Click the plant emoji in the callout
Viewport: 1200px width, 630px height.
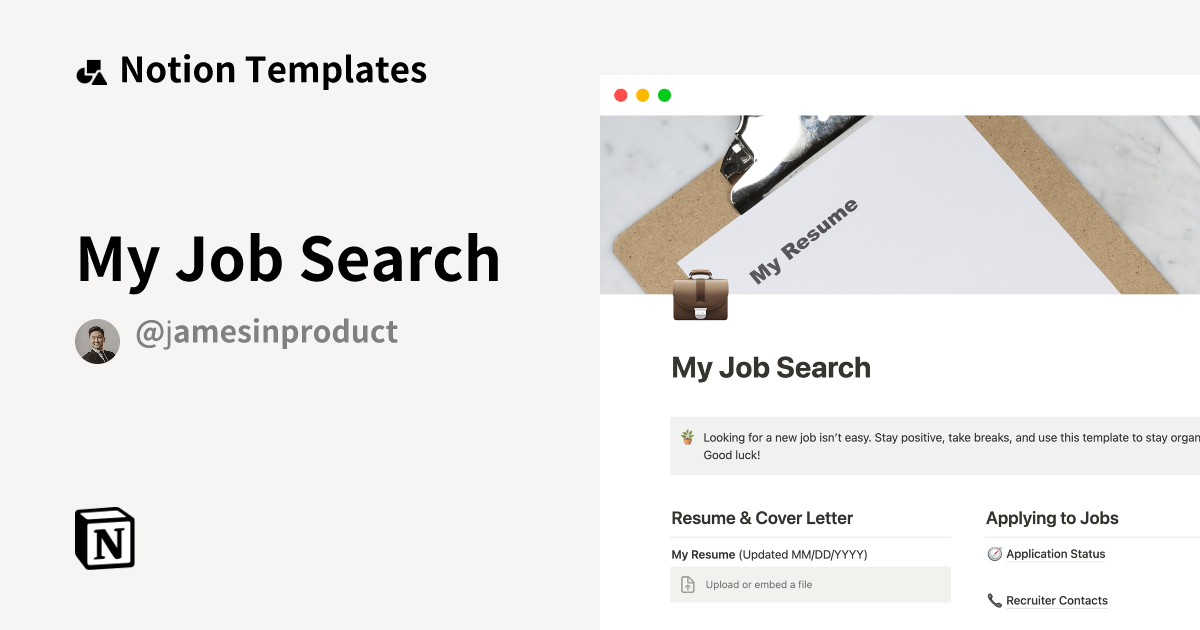click(x=688, y=437)
